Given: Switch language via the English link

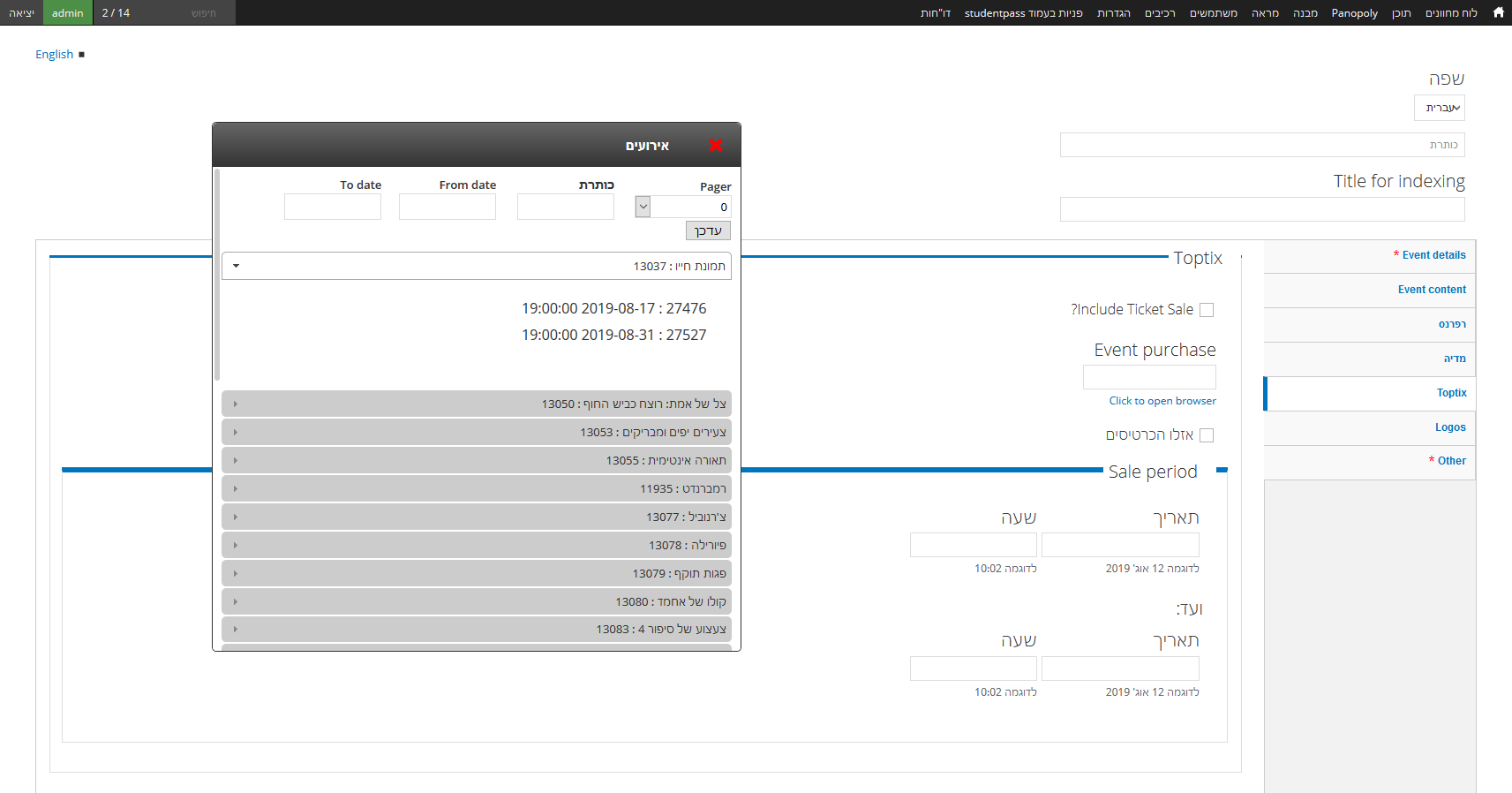Looking at the screenshot, I should pos(54,55).
